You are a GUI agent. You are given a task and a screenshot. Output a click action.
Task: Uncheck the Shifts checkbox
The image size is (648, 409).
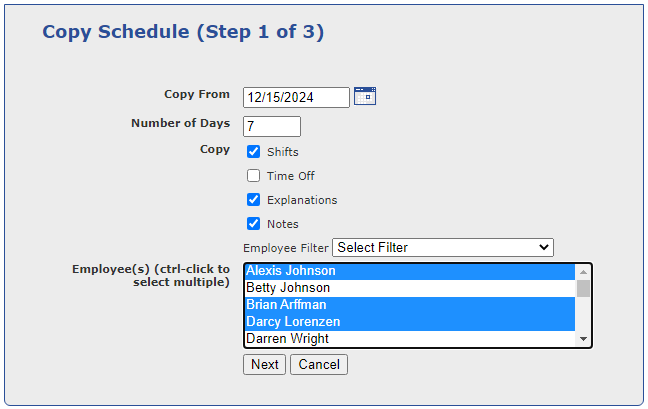254,152
